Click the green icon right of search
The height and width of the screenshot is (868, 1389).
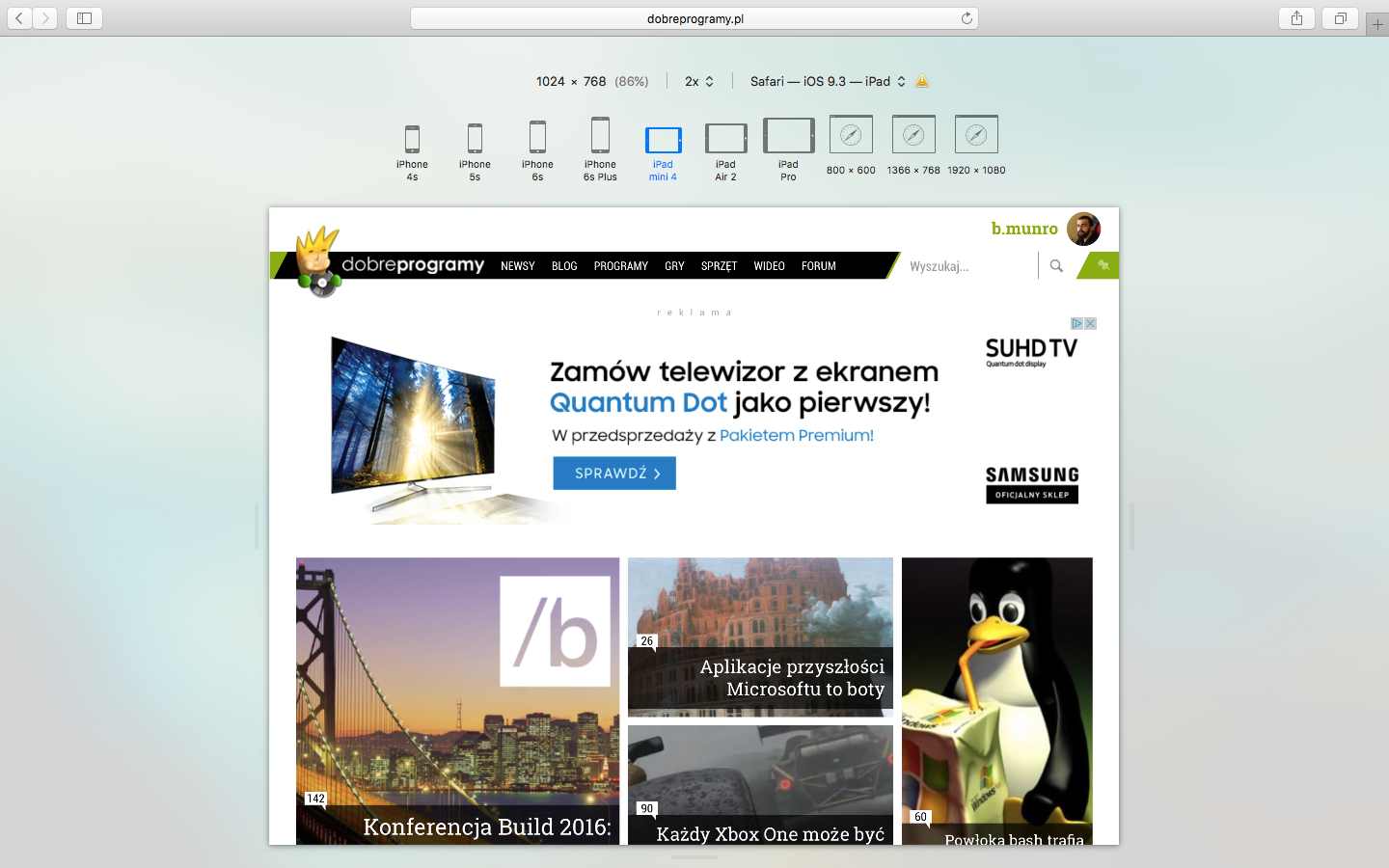[x=1103, y=265]
